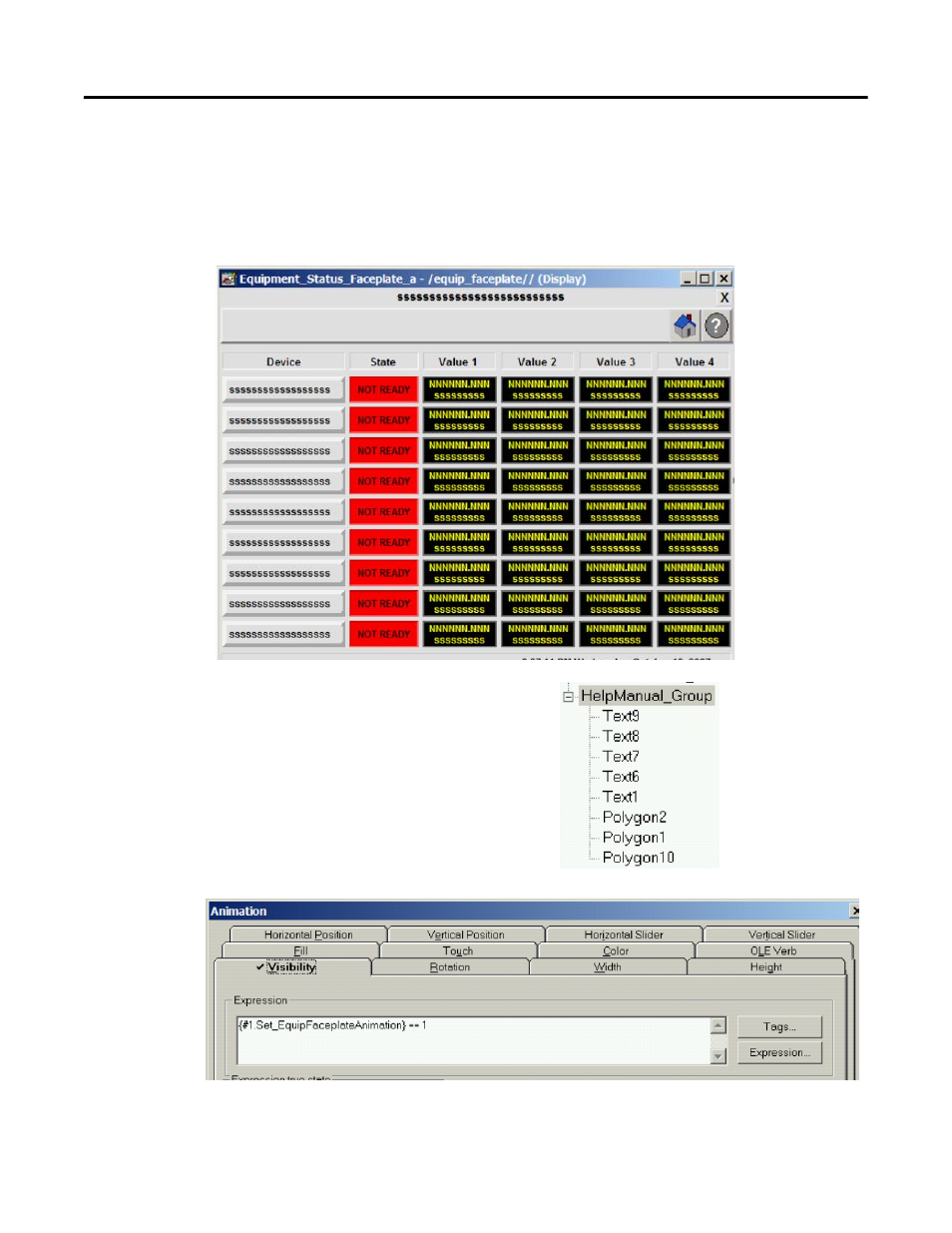Open the Horizontal Slider tab

tap(624, 934)
